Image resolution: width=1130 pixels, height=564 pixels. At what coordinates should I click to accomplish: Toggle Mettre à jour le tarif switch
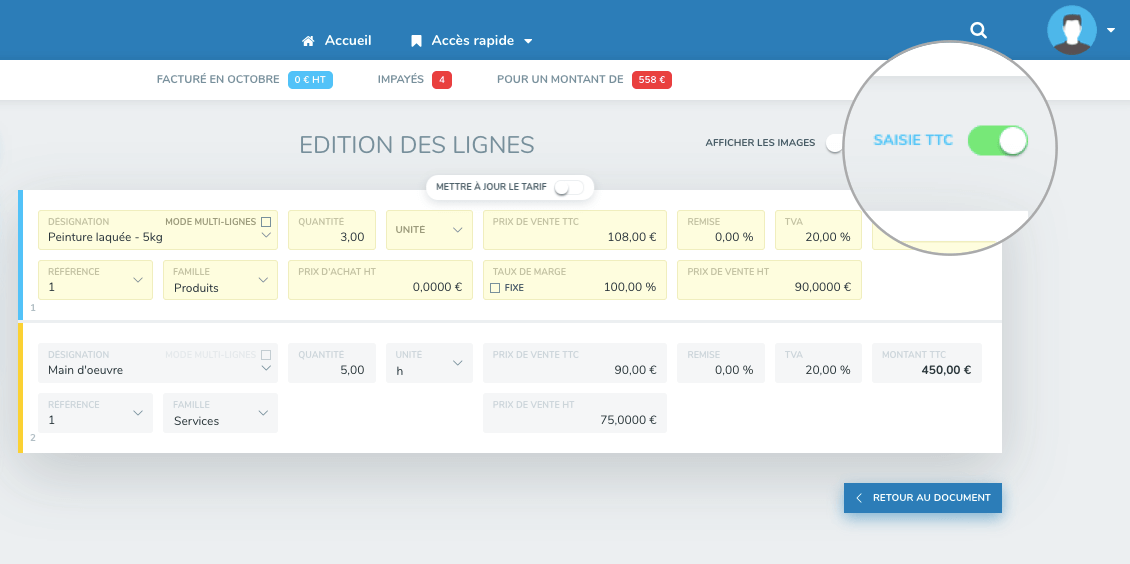tap(568, 187)
